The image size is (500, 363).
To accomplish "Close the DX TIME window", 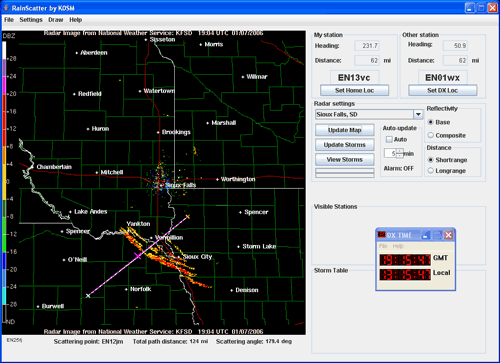I will tap(449, 235).
